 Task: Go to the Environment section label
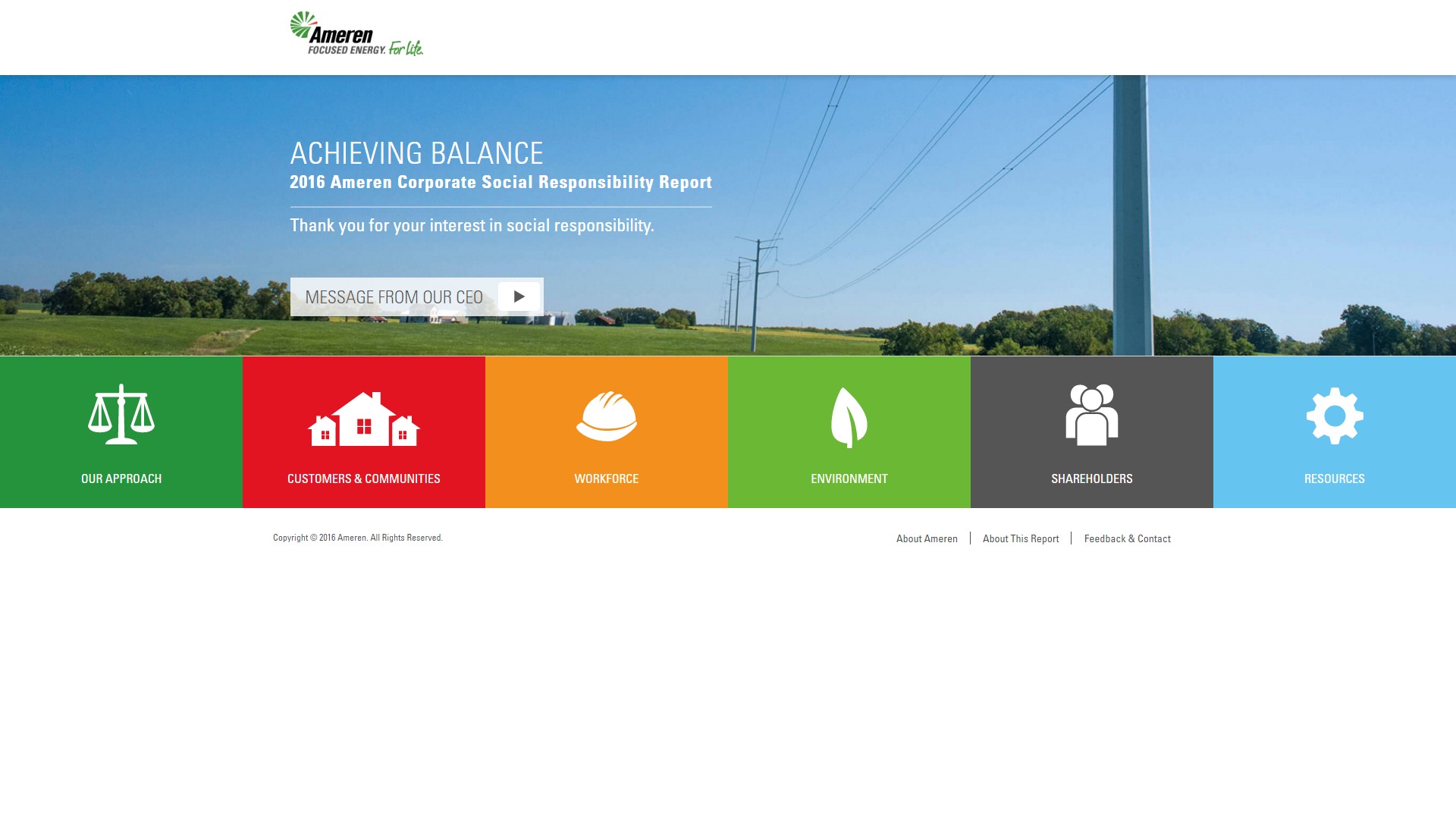coord(849,479)
